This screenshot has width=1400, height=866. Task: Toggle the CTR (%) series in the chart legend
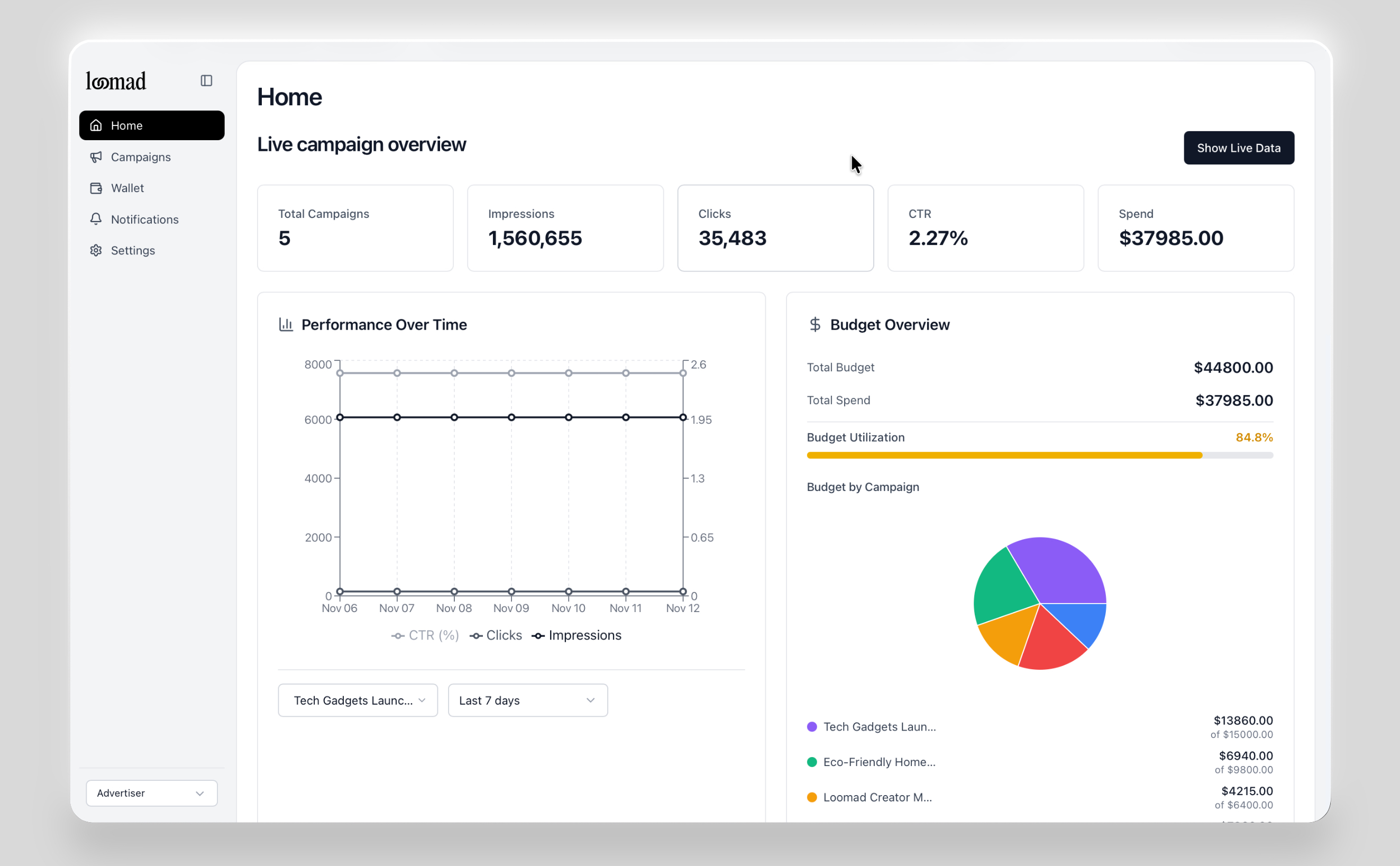pyautogui.click(x=425, y=635)
